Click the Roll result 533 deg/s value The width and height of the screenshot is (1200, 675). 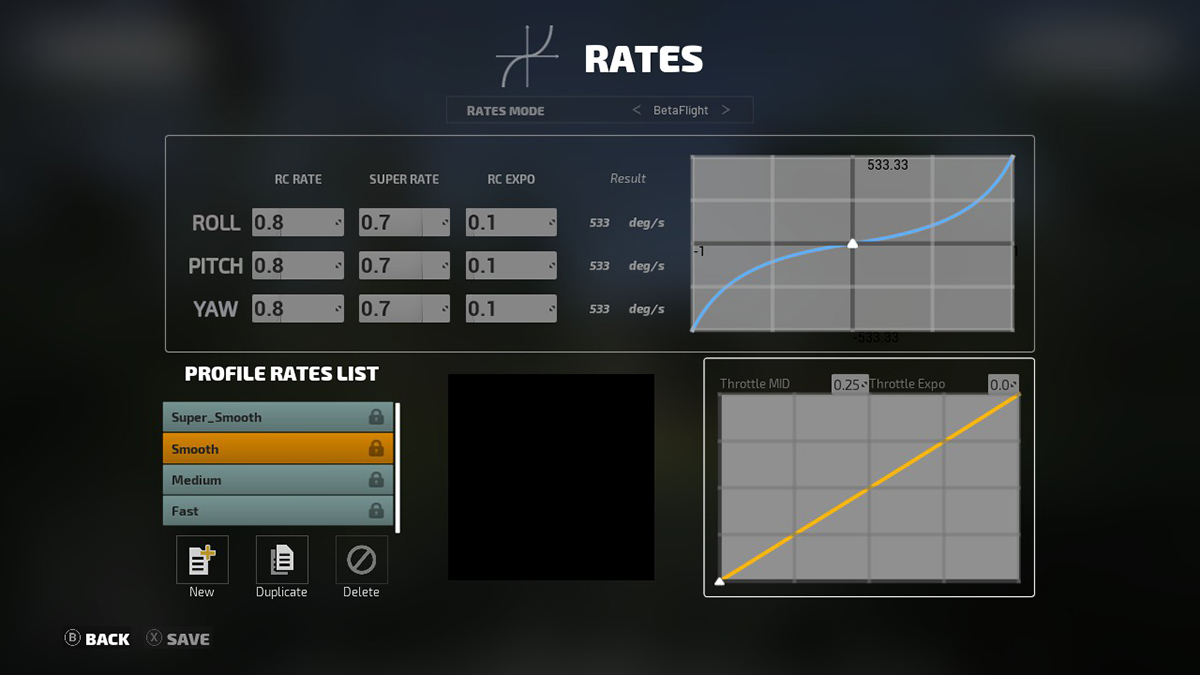pos(627,223)
